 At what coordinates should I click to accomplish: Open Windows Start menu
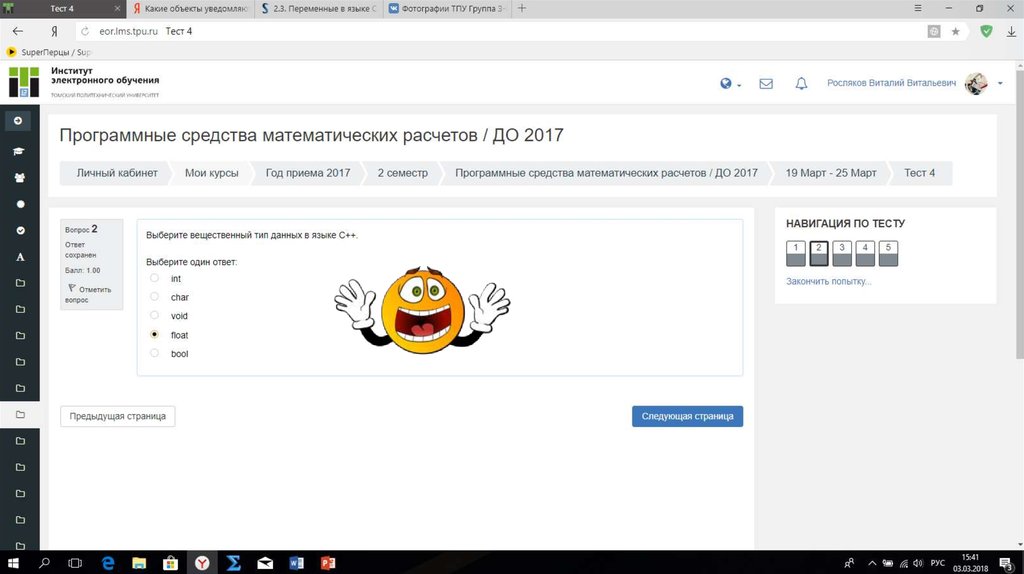point(12,562)
